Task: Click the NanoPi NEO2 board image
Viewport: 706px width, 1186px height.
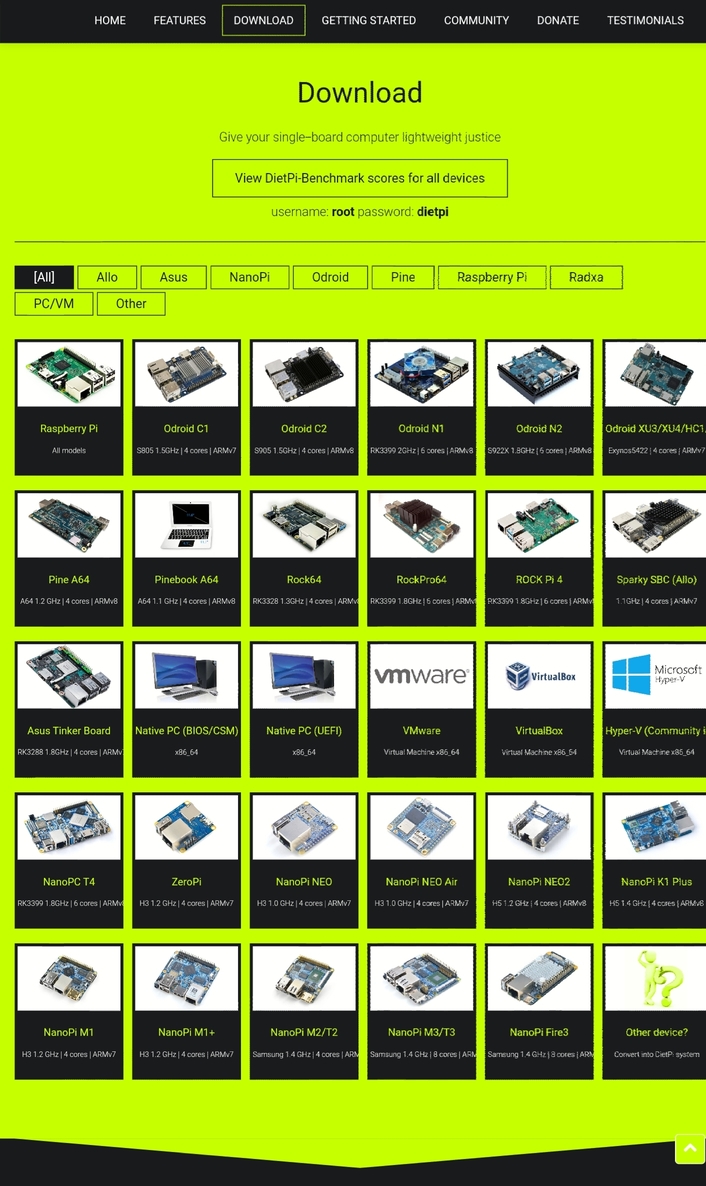Action: [539, 827]
